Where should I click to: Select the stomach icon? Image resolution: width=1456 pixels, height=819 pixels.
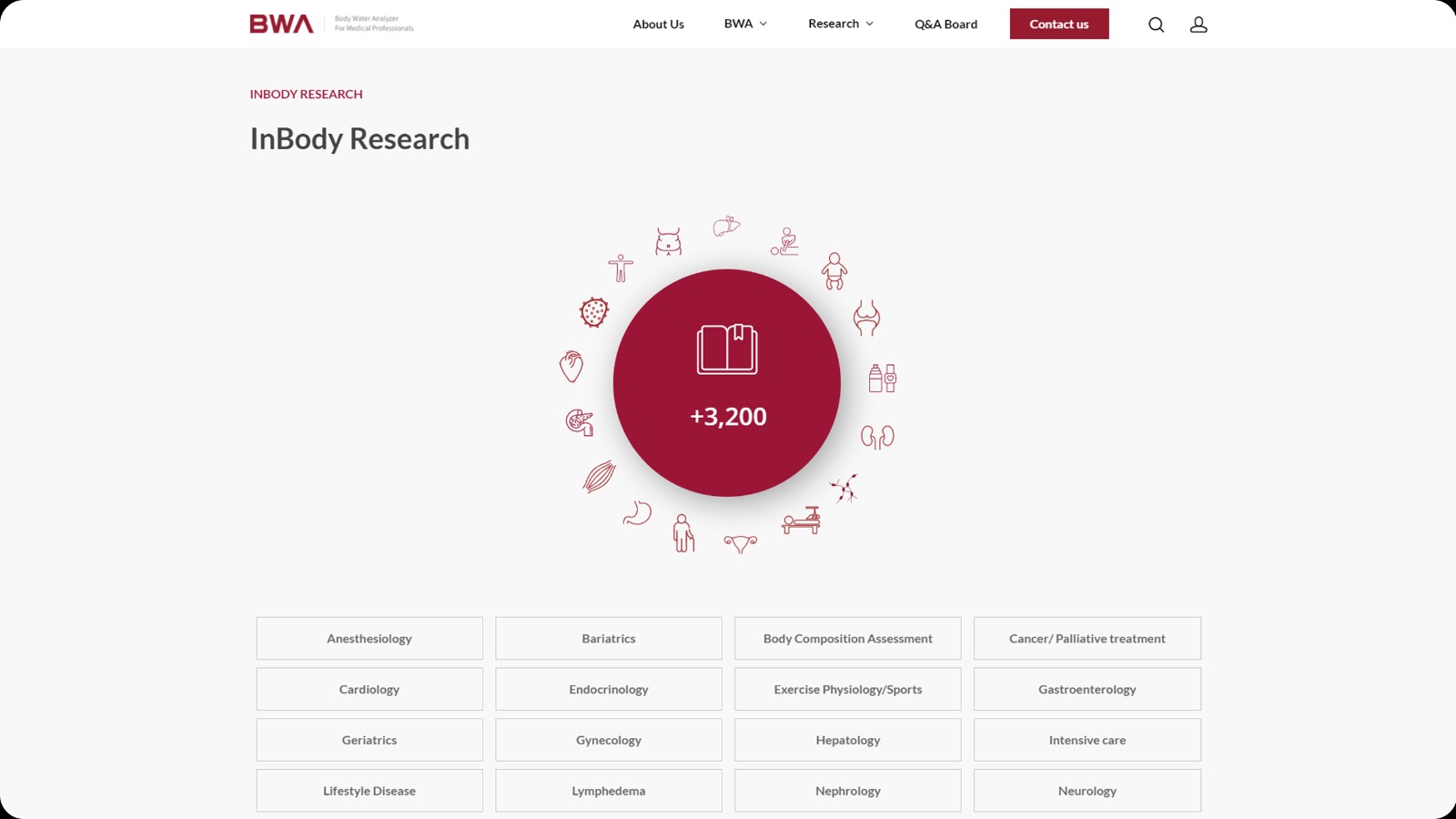(637, 513)
